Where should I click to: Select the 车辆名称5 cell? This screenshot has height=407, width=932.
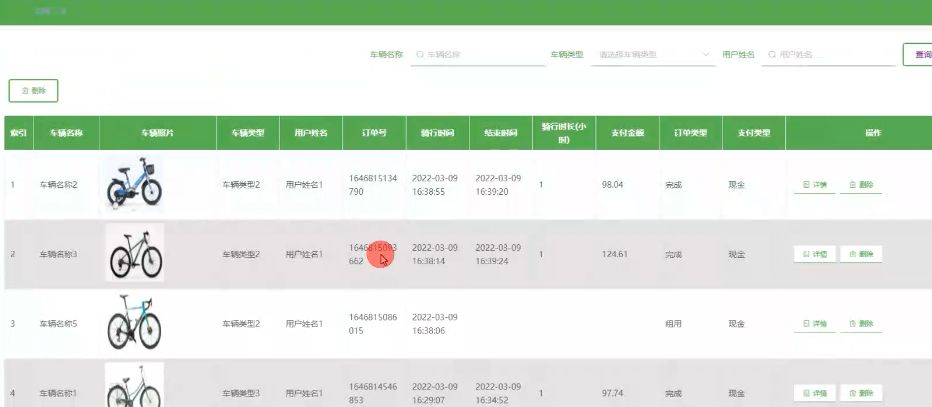(59, 324)
